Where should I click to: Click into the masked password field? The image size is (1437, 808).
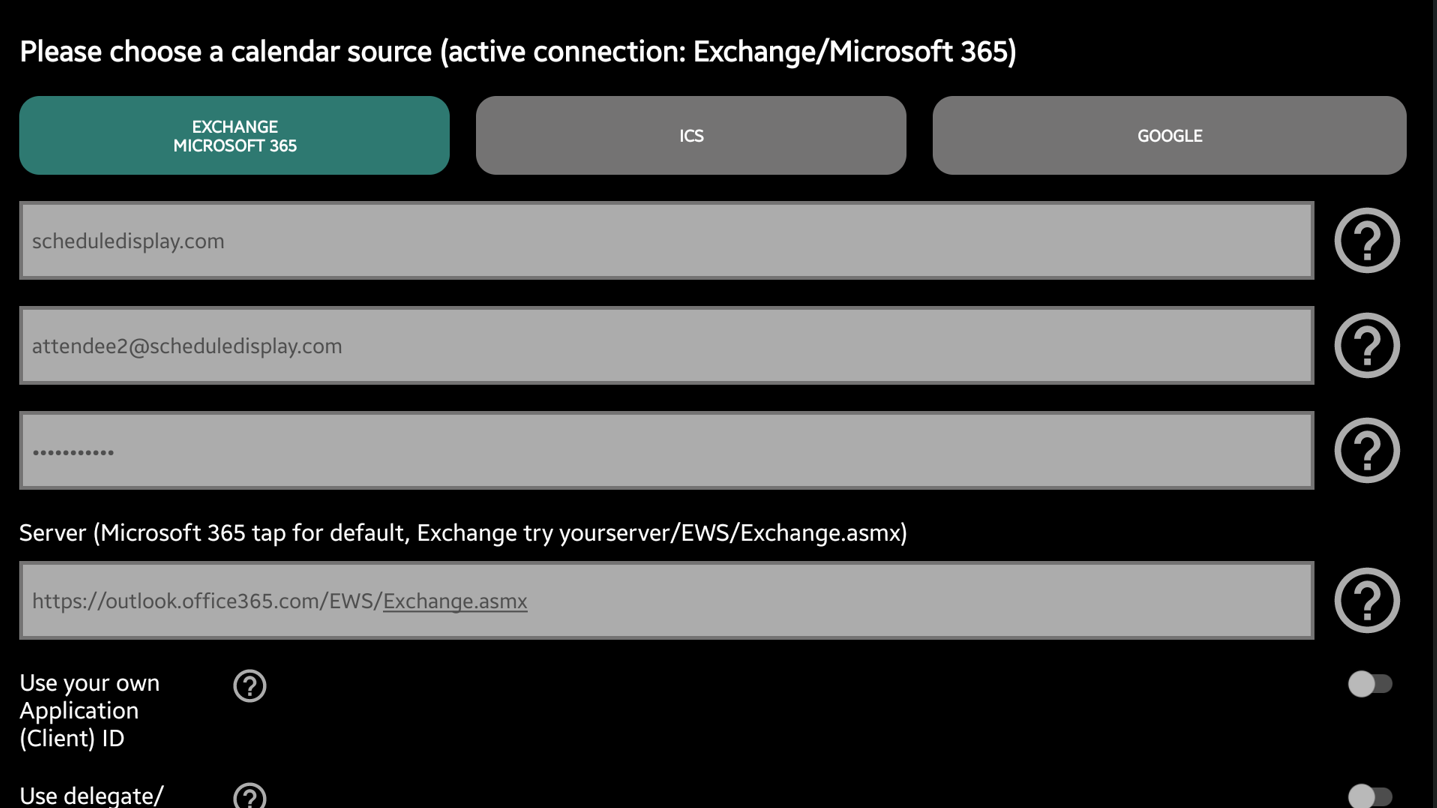[666, 451]
